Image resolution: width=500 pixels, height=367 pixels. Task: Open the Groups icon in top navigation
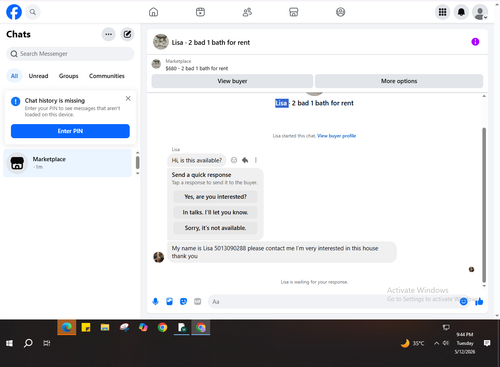click(340, 12)
